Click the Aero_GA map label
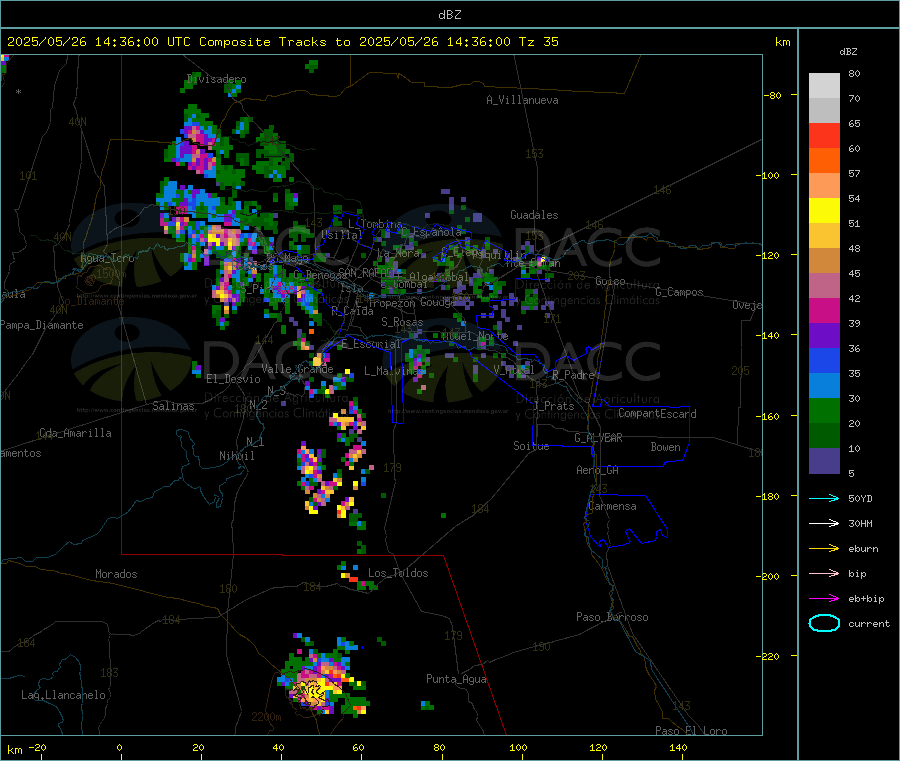The width and height of the screenshot is (900, 761). pos(597,470)
